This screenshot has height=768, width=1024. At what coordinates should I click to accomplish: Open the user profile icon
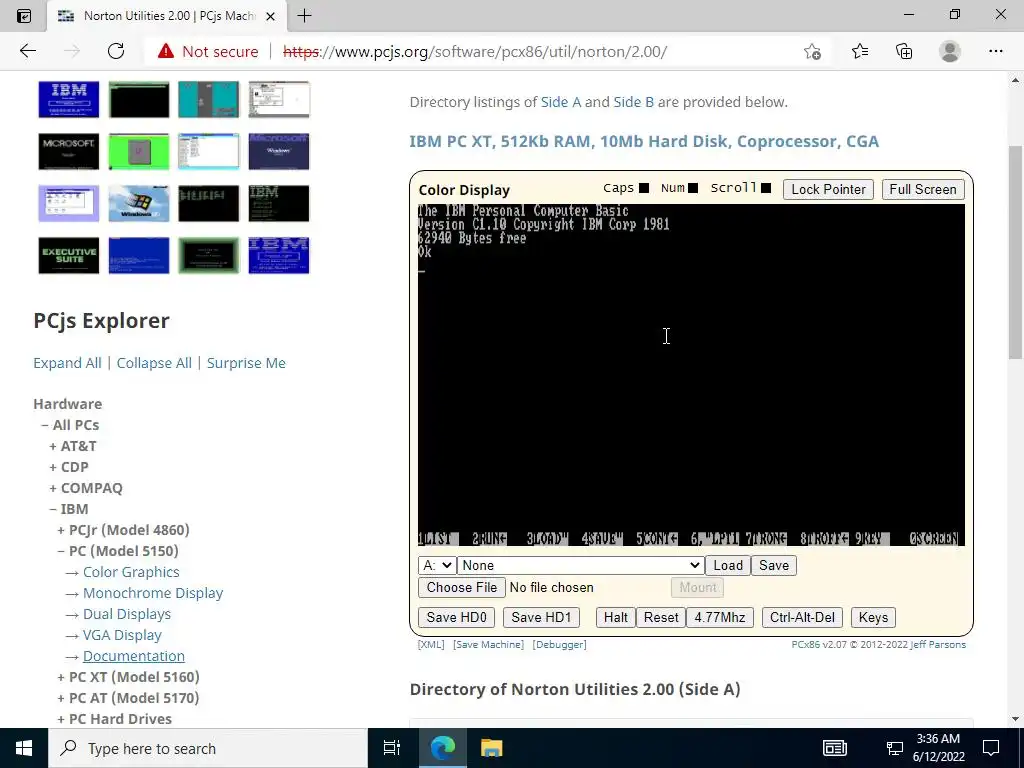pos(950,51)
